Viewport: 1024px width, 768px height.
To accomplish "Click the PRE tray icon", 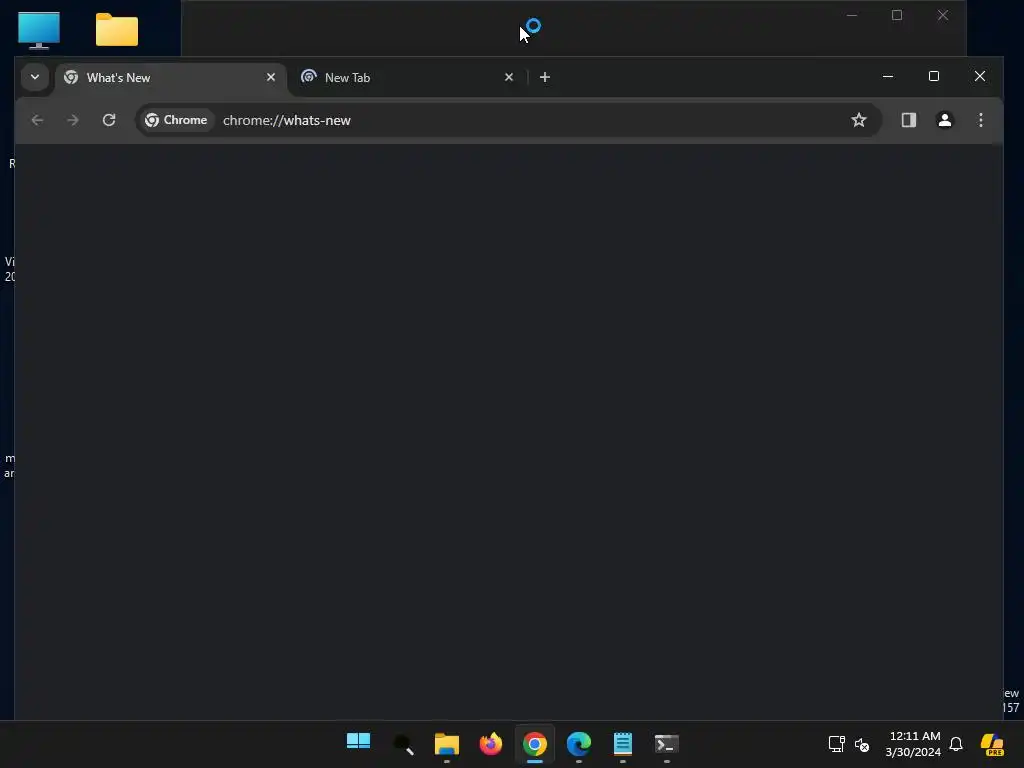I will (992, 744).
